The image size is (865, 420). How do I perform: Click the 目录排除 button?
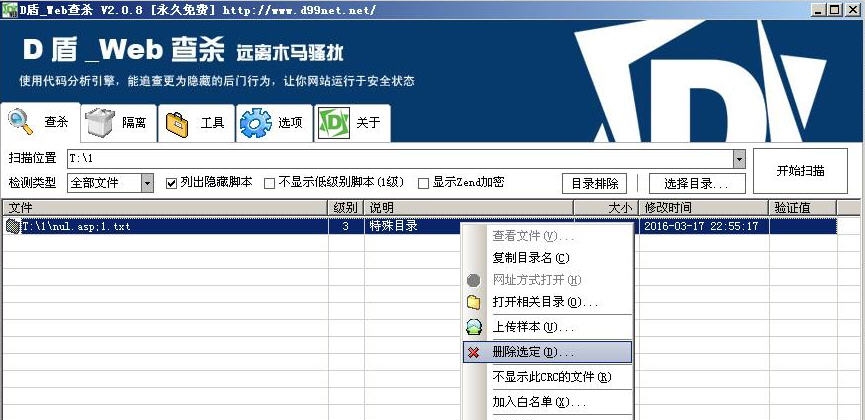[x=595, y=184]
